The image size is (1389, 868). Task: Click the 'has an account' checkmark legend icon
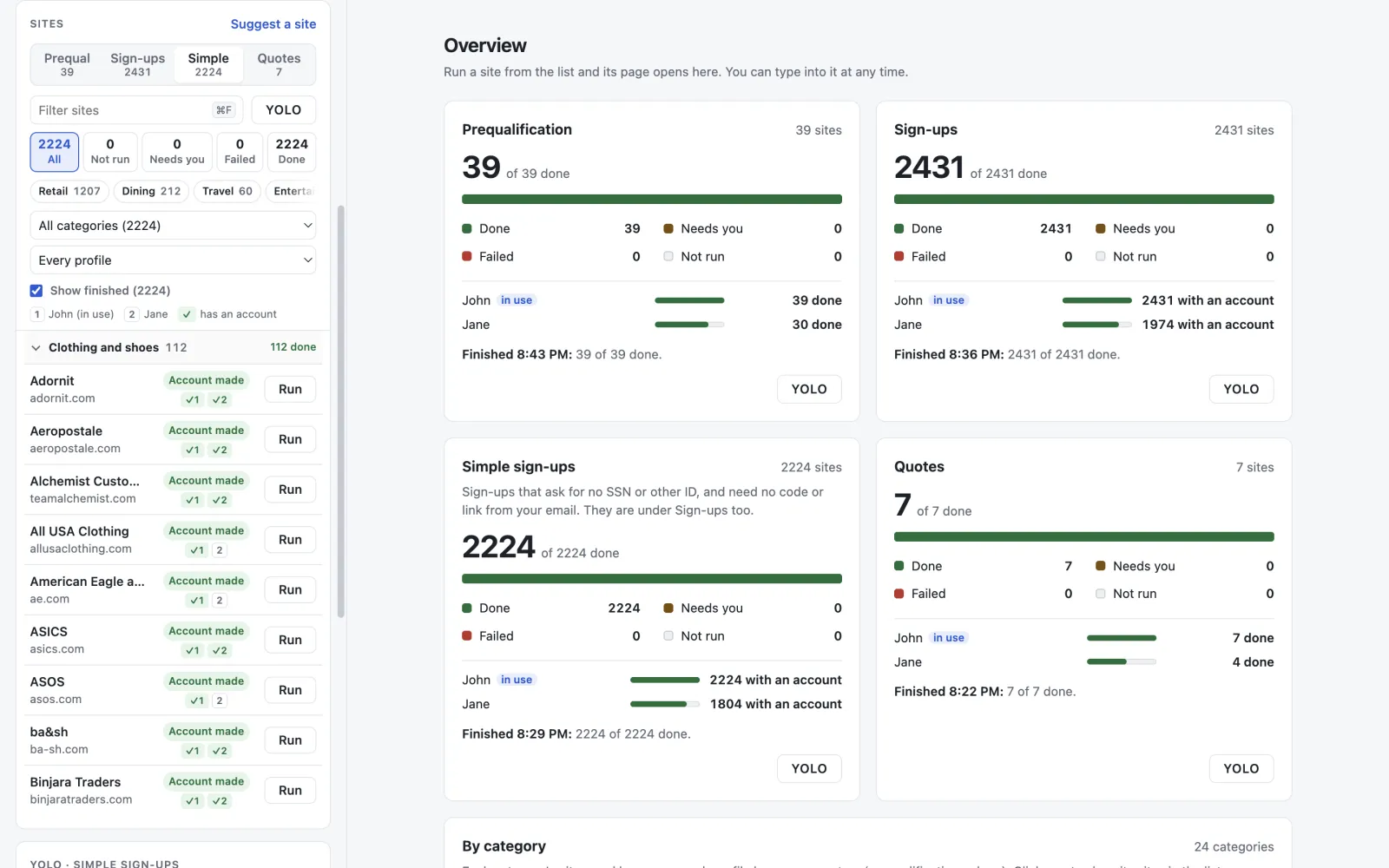pyautogui.click(x=186, y=314)
